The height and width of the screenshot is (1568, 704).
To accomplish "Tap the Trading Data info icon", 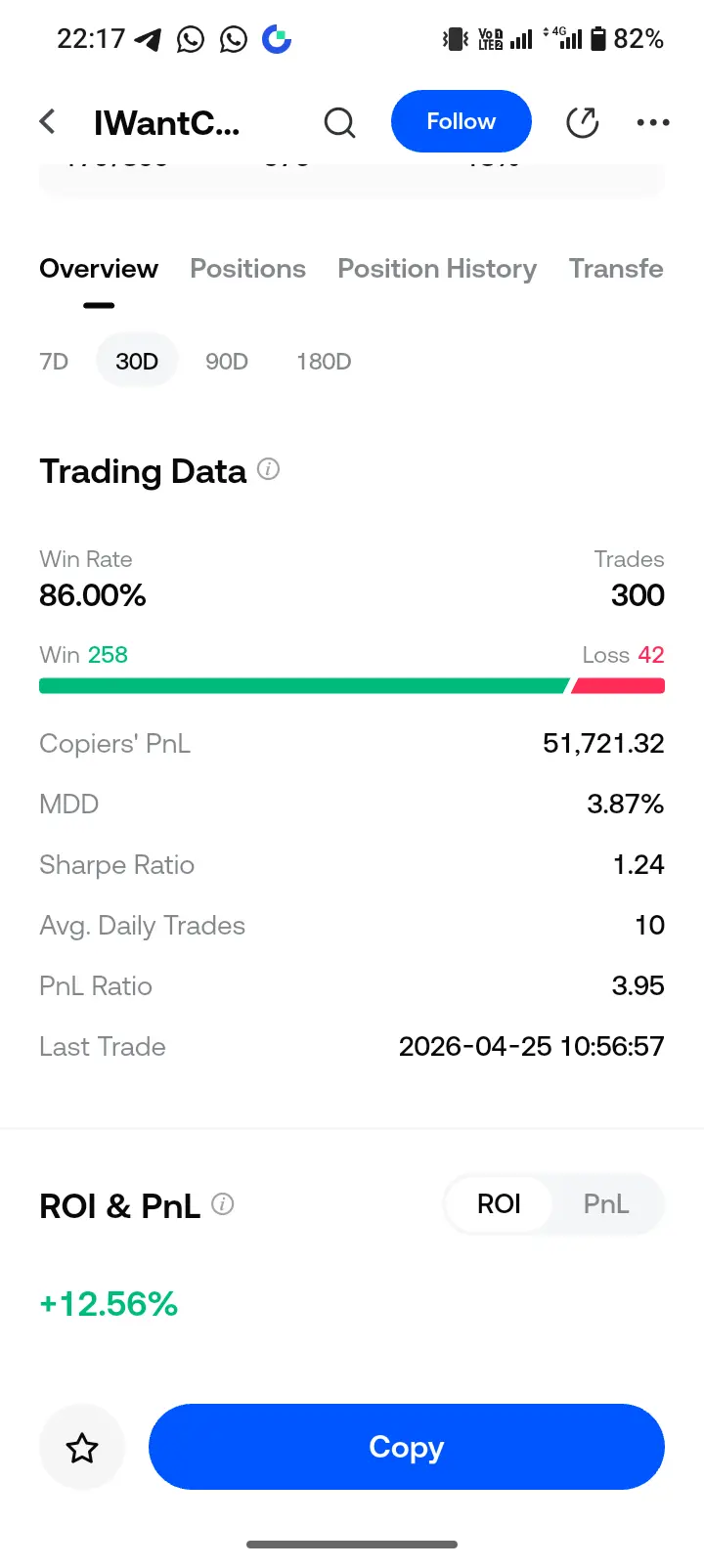I will pyautogui.click(x=268, y=470).
